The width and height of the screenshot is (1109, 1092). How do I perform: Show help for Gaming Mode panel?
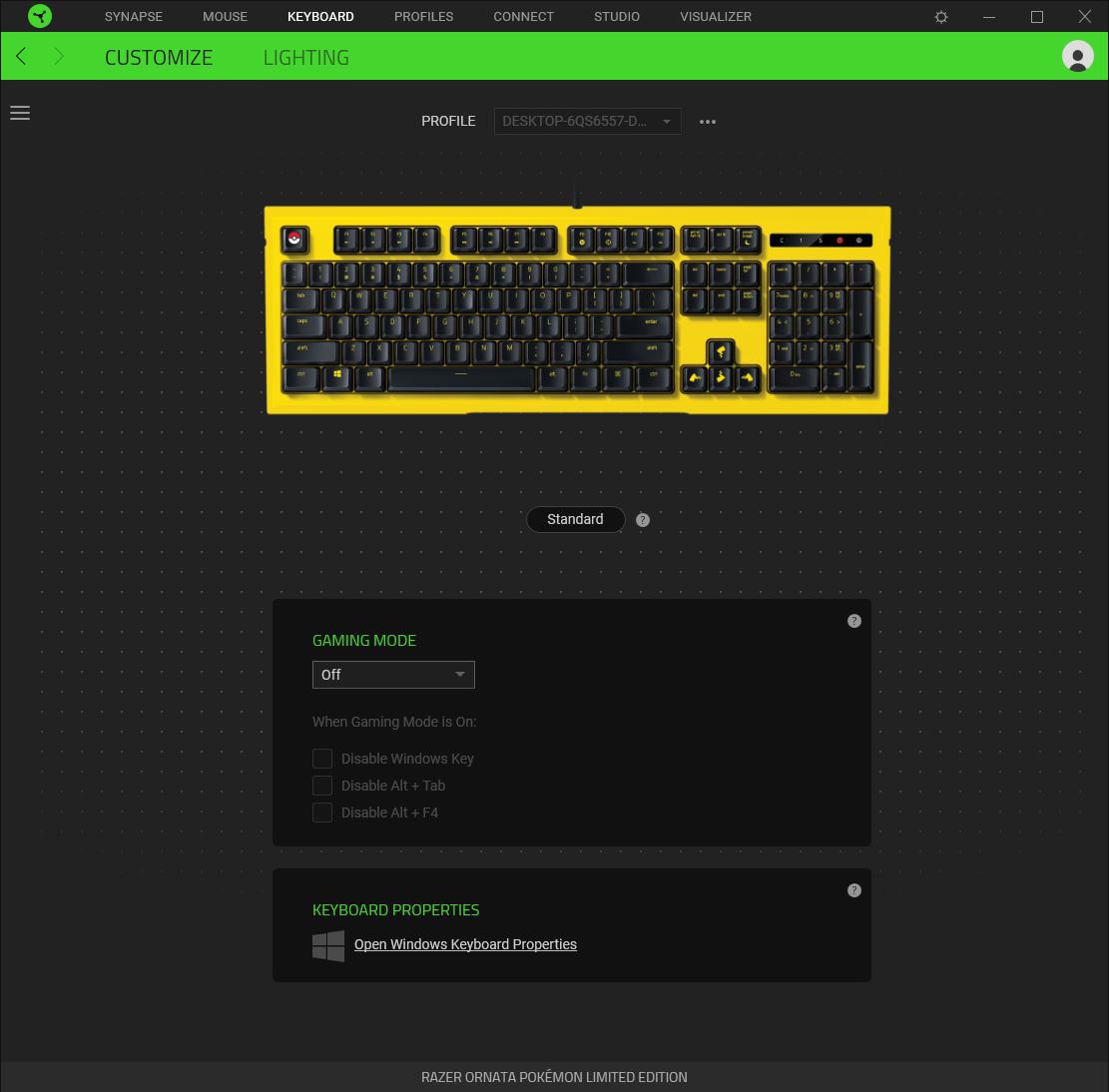[x=853, y=621]
